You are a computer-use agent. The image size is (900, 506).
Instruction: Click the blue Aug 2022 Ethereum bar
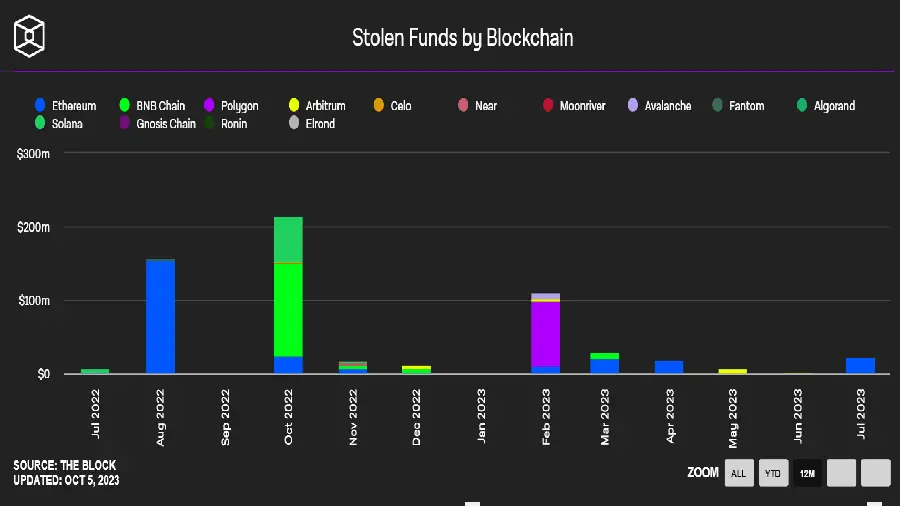point(160,316)
